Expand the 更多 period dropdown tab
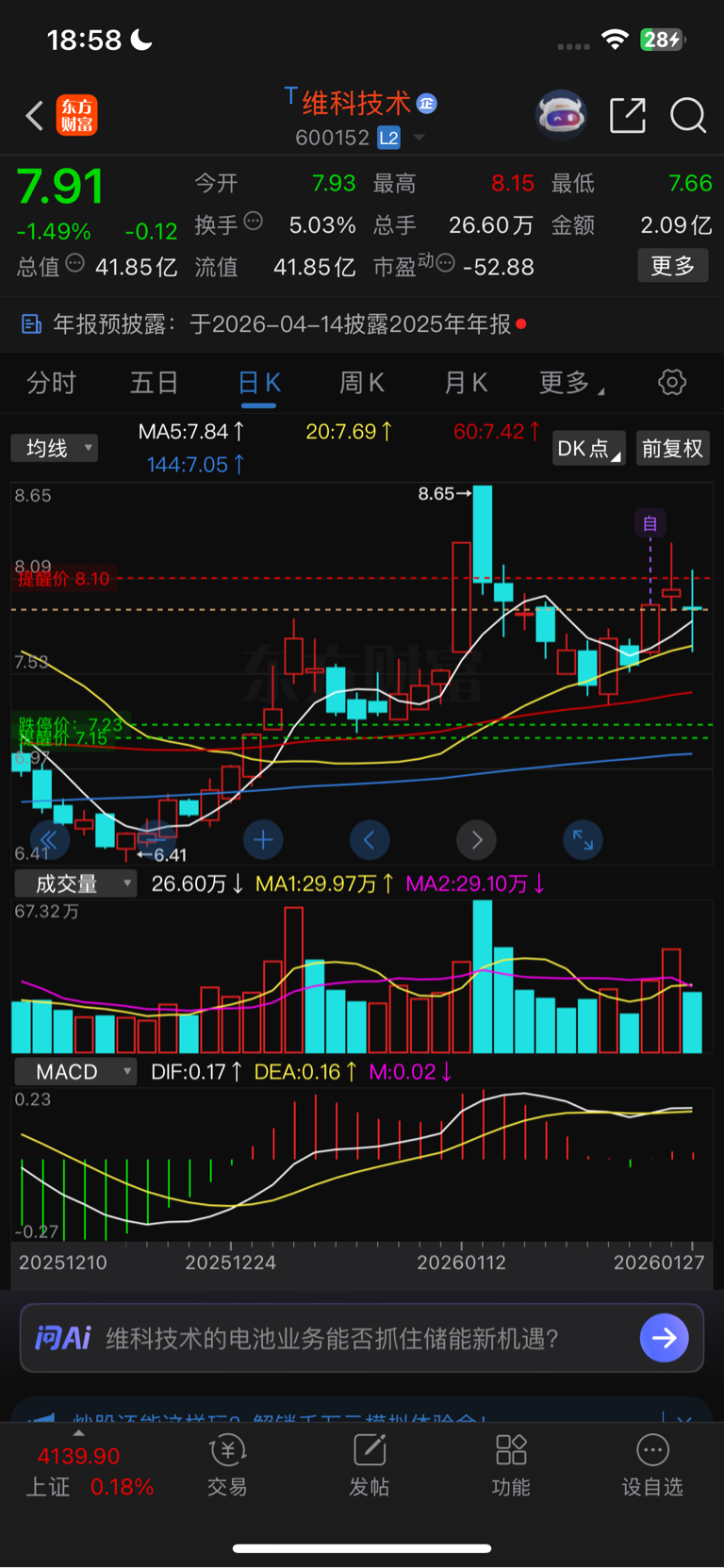 coord(571,383)
